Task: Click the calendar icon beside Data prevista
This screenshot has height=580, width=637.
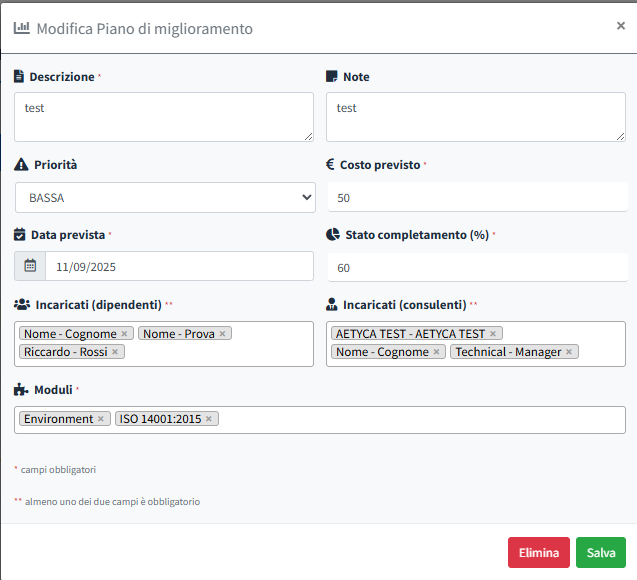Action: [30, 266]
